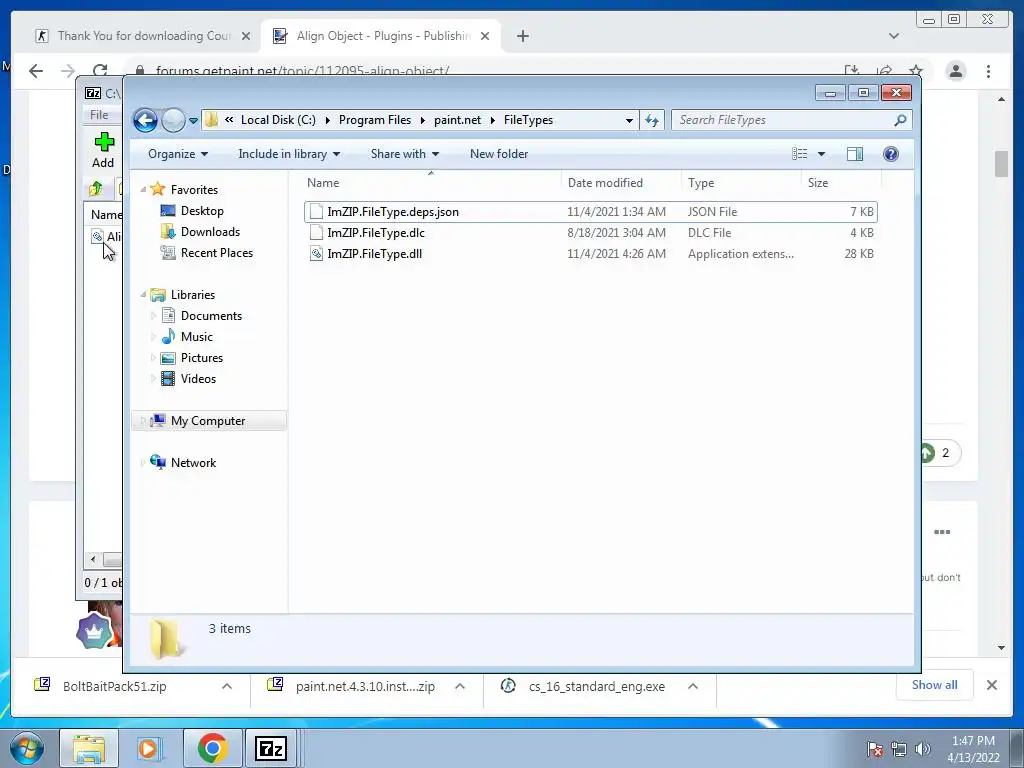This screenshot has height=768, width=1024.
Task: Select the ImZIP.FileType.deps.json file
Action: (x=590, y=212)
